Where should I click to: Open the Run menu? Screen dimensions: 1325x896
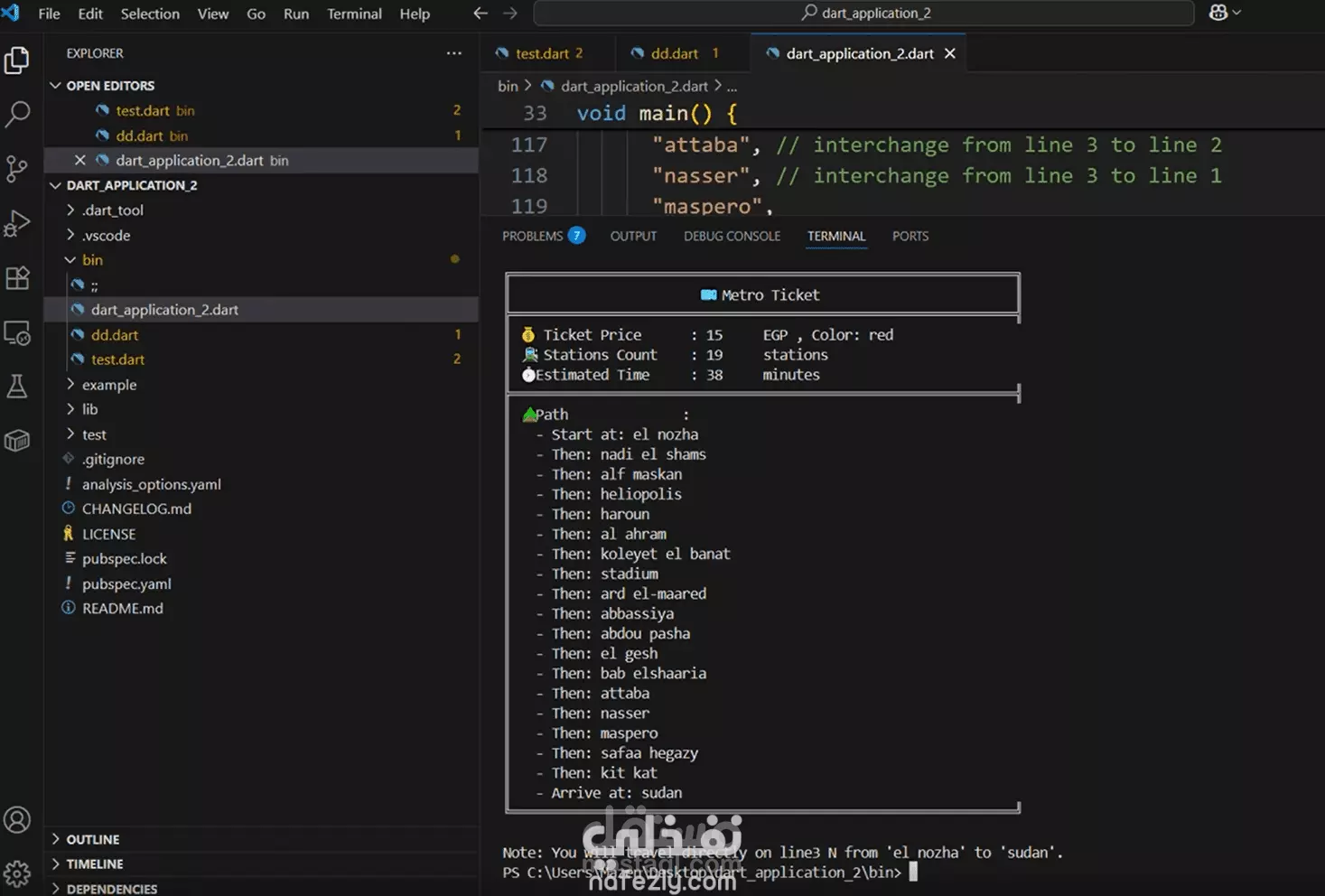296,14
